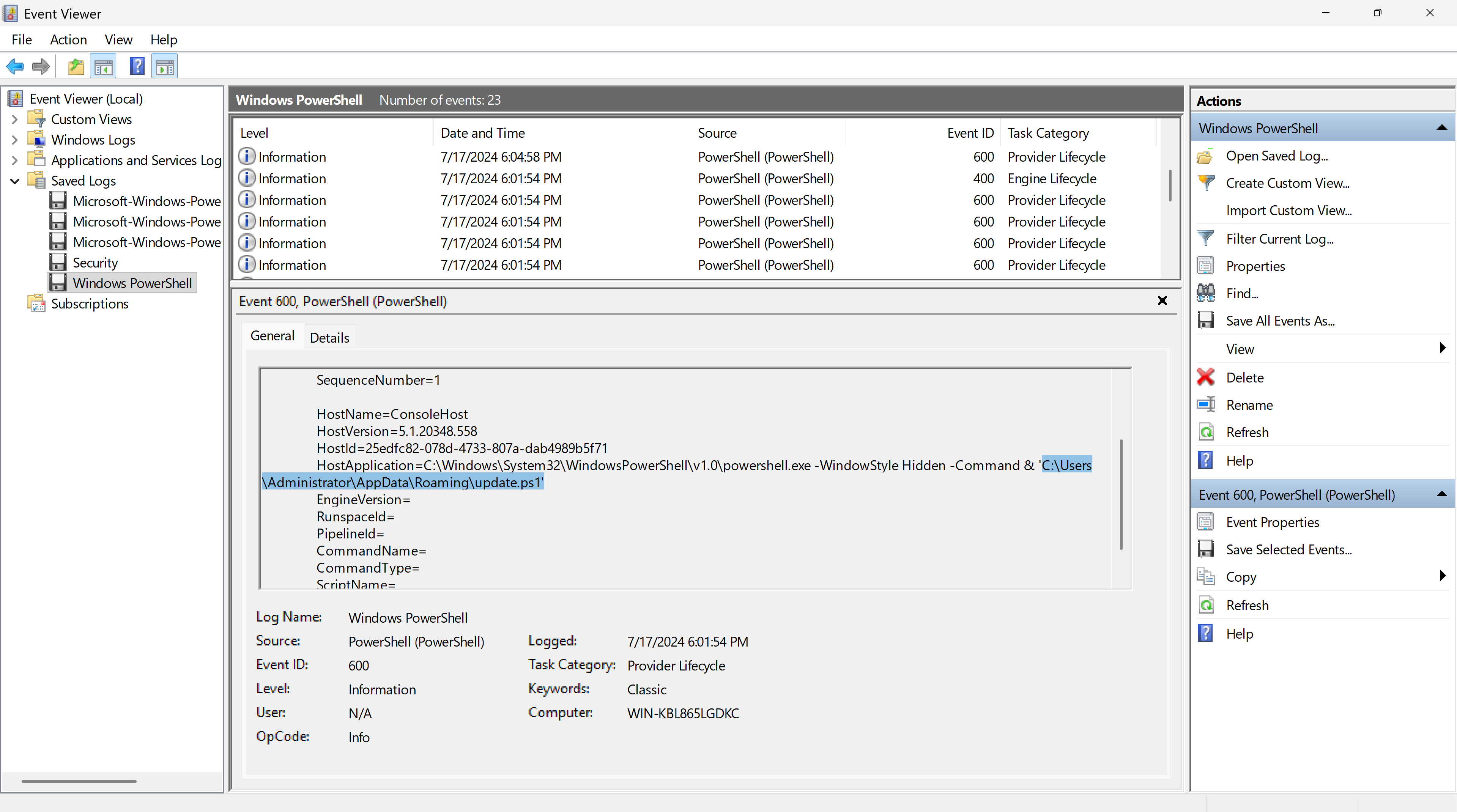Open the Action menu
This screenshot has height=812, width=1457.
[68, 39]
